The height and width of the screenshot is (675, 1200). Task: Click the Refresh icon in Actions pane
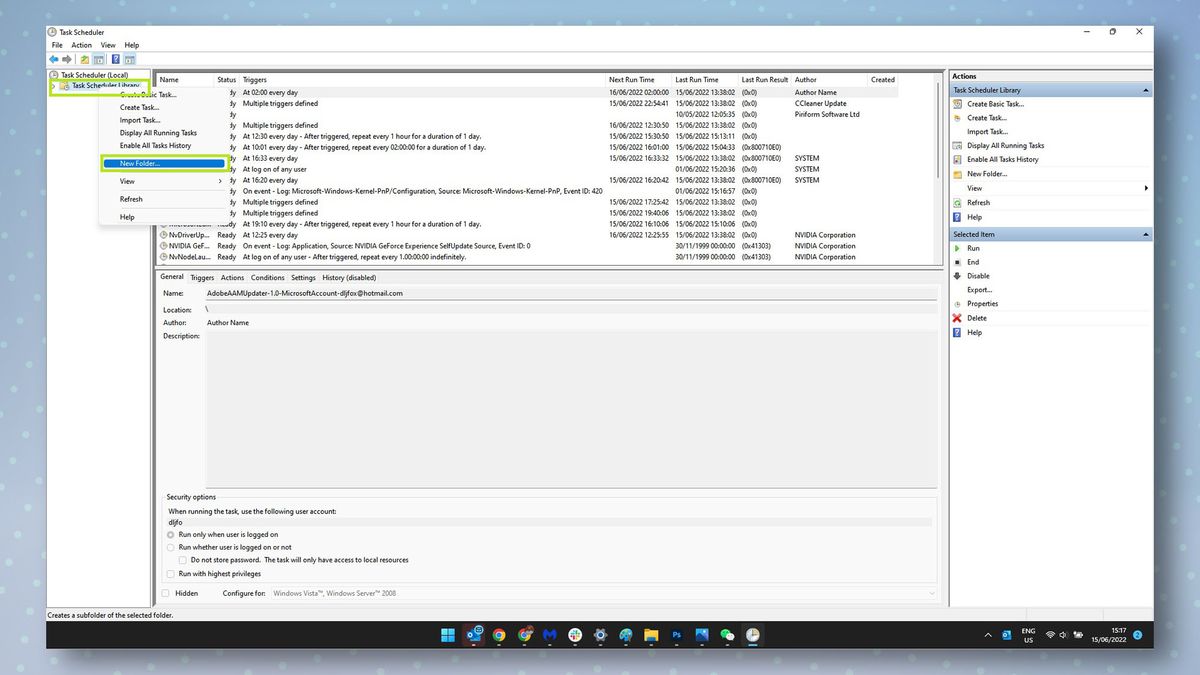957,203
